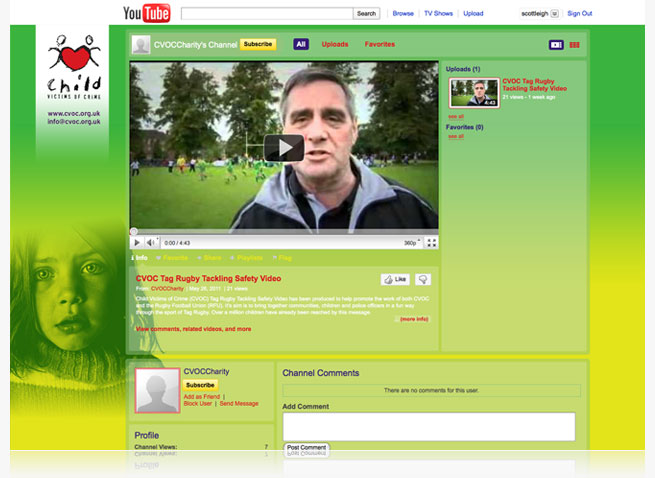The image size is (655, 478).
Task: Open View comments, related videos, and more
Action: (x=193, y=329)
